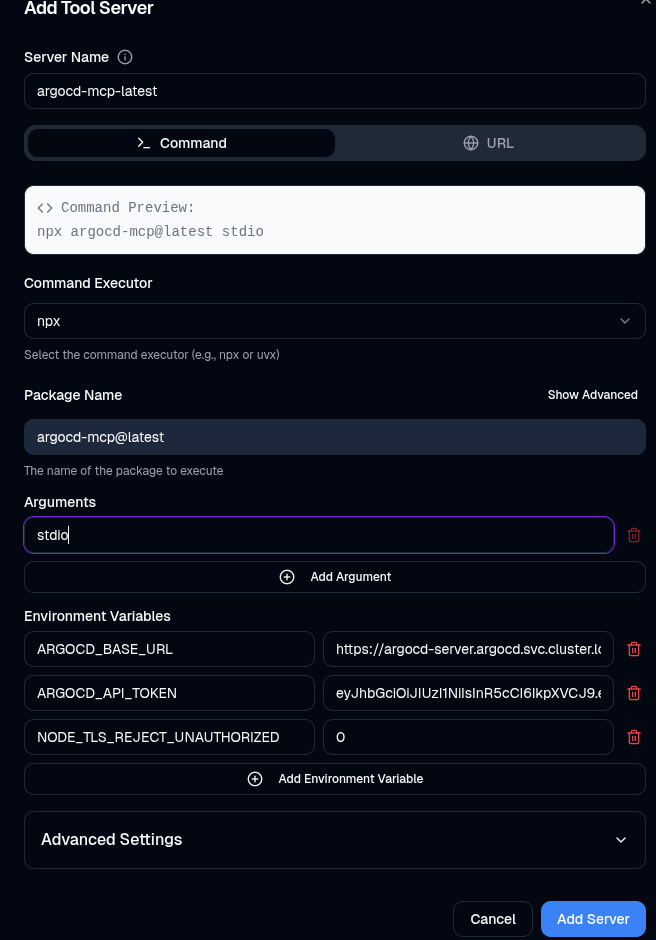
Task: Switch to the URL tab
Action: pos(489,143)
